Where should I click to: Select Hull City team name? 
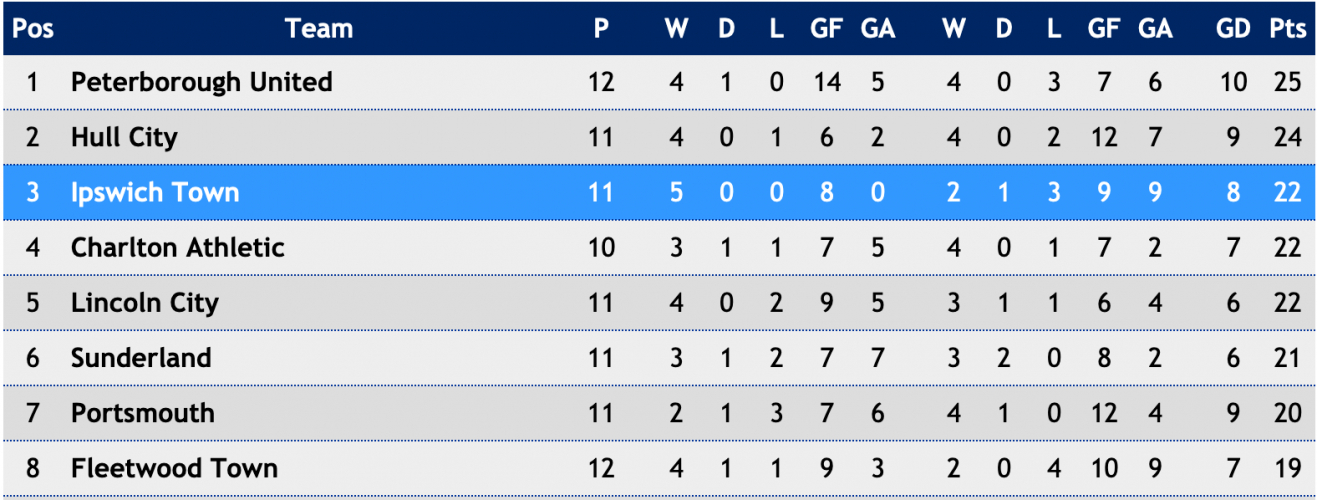124,137
